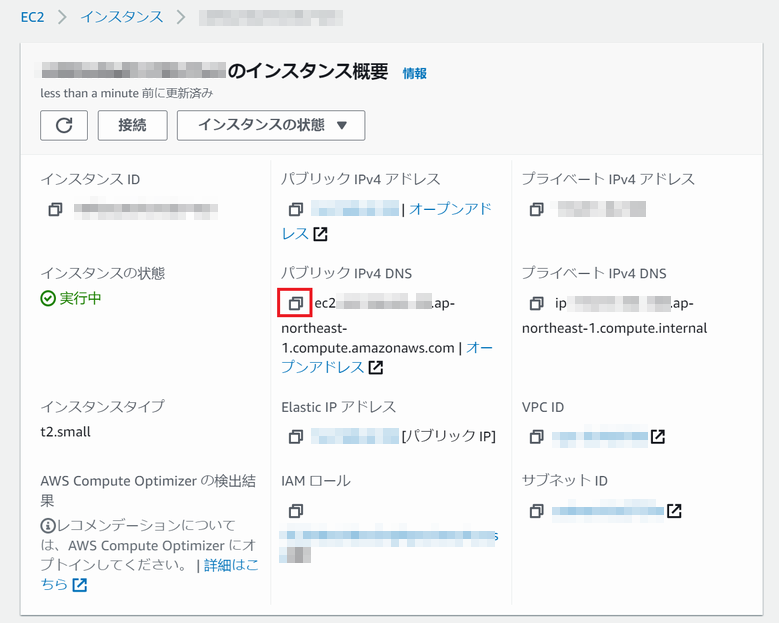Copy the private IPv4 DNS name
779x623 pixels.
tap(536, 303)
